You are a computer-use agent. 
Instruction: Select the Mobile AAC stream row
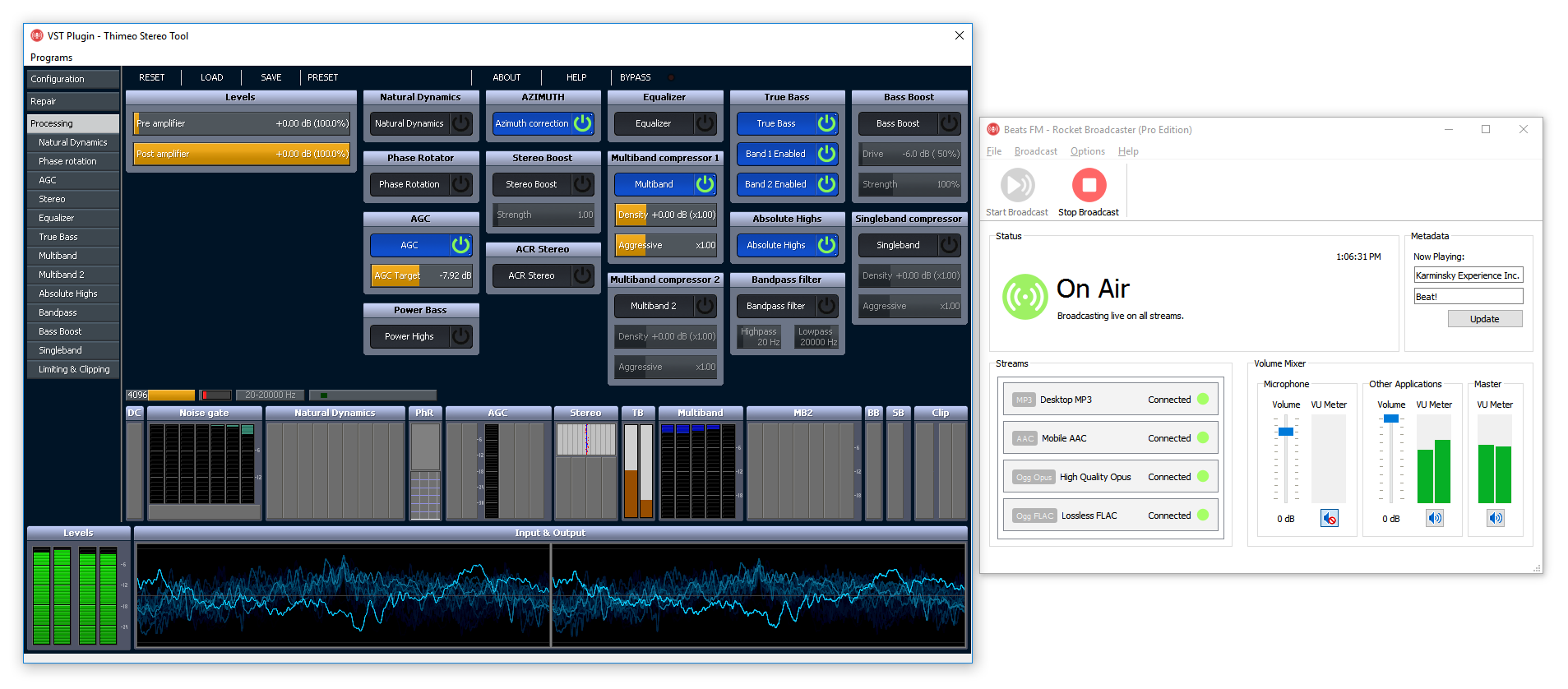coord(1110,438)
